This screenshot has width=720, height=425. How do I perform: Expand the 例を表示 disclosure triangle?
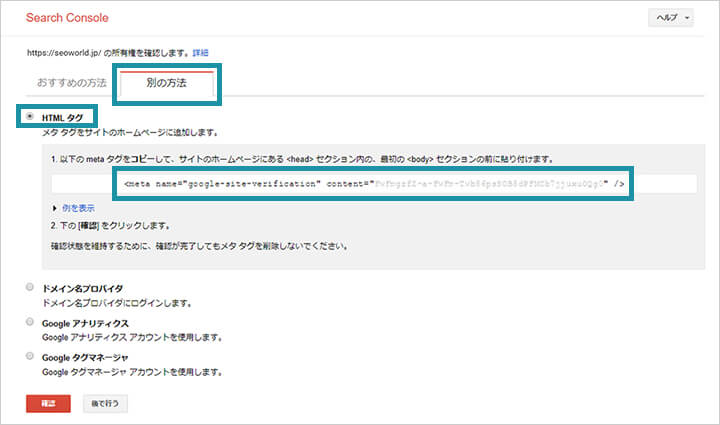click(x=55, y=208)
